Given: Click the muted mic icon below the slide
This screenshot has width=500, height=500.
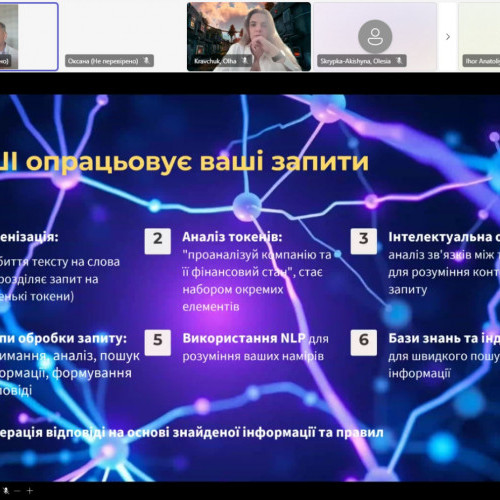Looking at the screenshot, I should click(x=6, y=491).
